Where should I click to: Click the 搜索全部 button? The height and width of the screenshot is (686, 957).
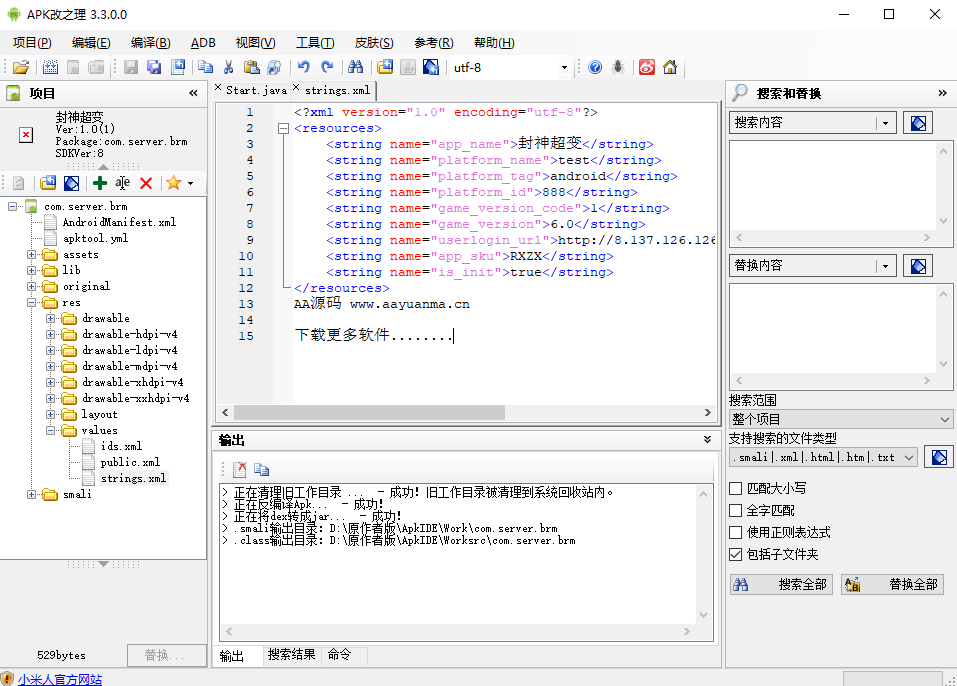[781, 585]
